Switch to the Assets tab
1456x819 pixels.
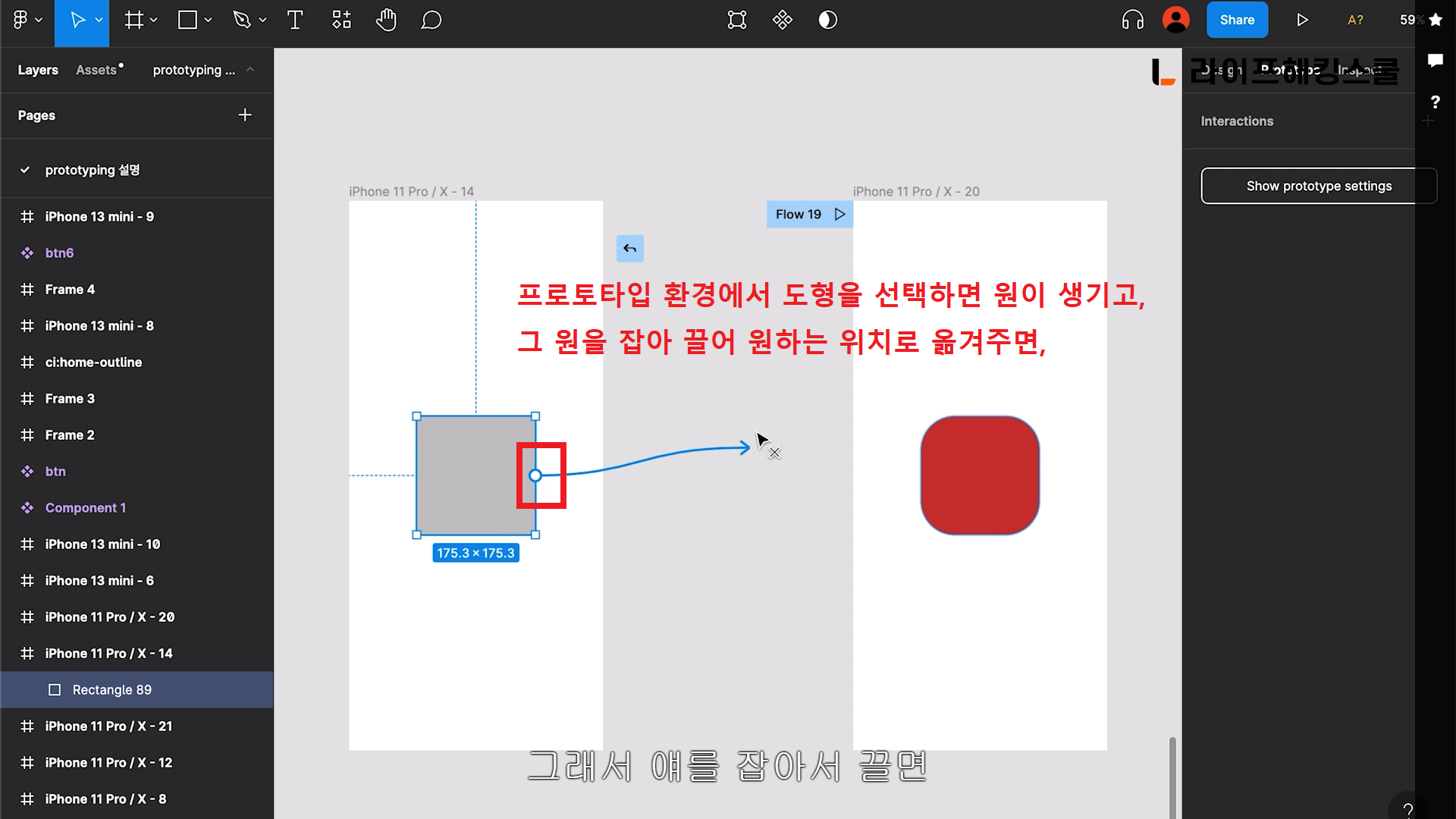[x=96, y=70]
